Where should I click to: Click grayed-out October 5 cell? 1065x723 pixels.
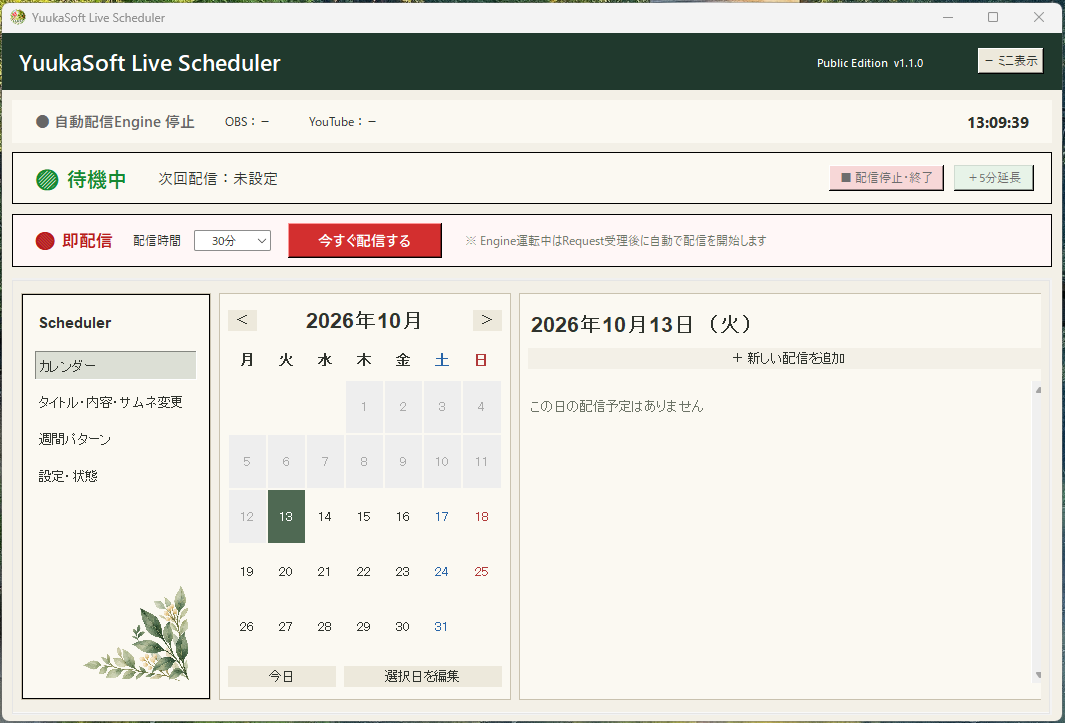[247, 461]
